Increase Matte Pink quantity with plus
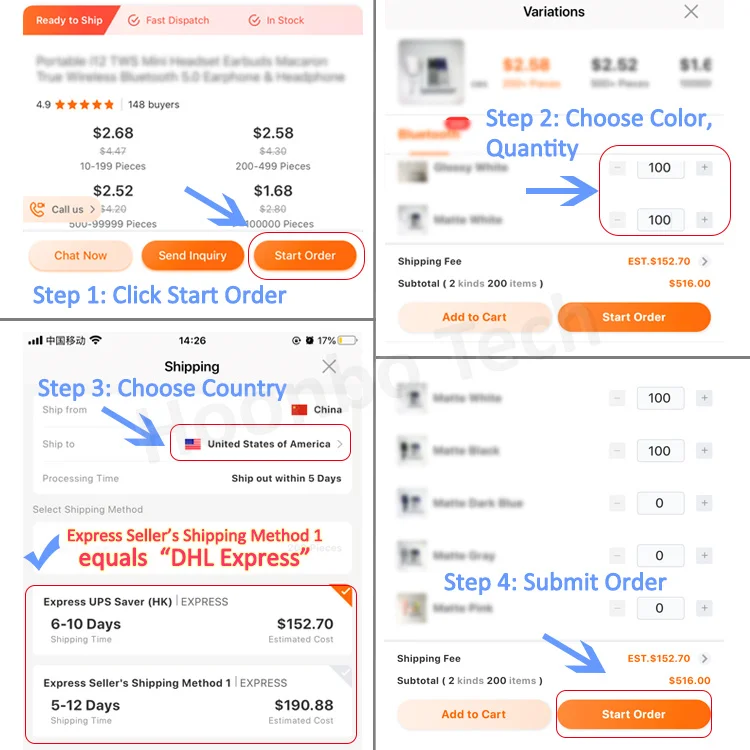750x750 pixels. click(x=704, y=608)
